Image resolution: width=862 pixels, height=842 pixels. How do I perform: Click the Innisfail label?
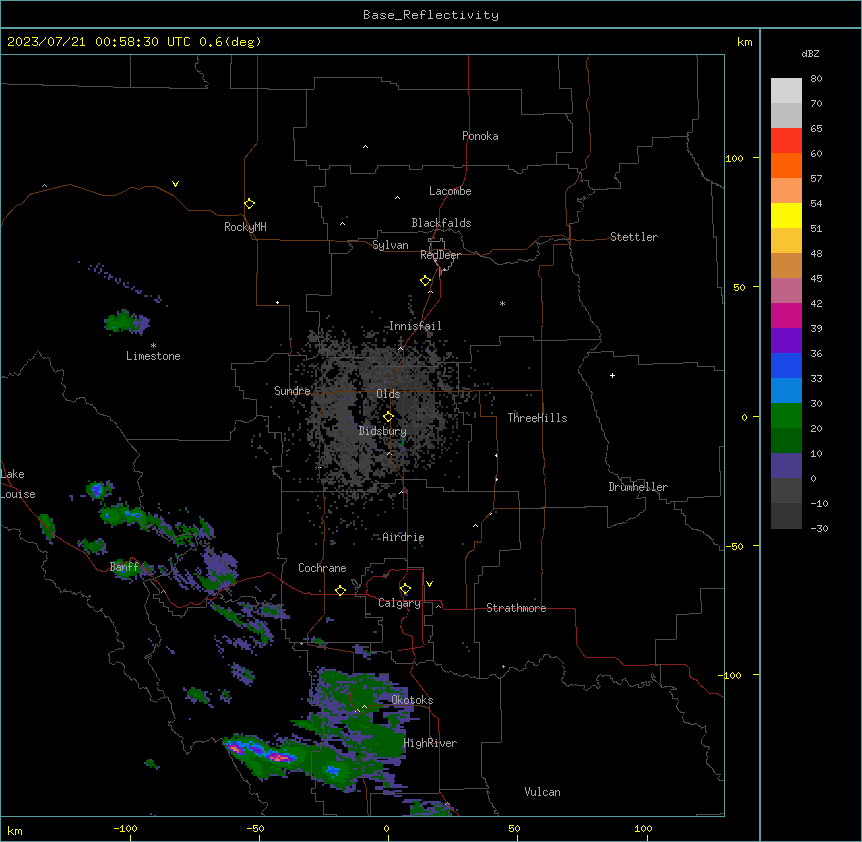point(415,326)
